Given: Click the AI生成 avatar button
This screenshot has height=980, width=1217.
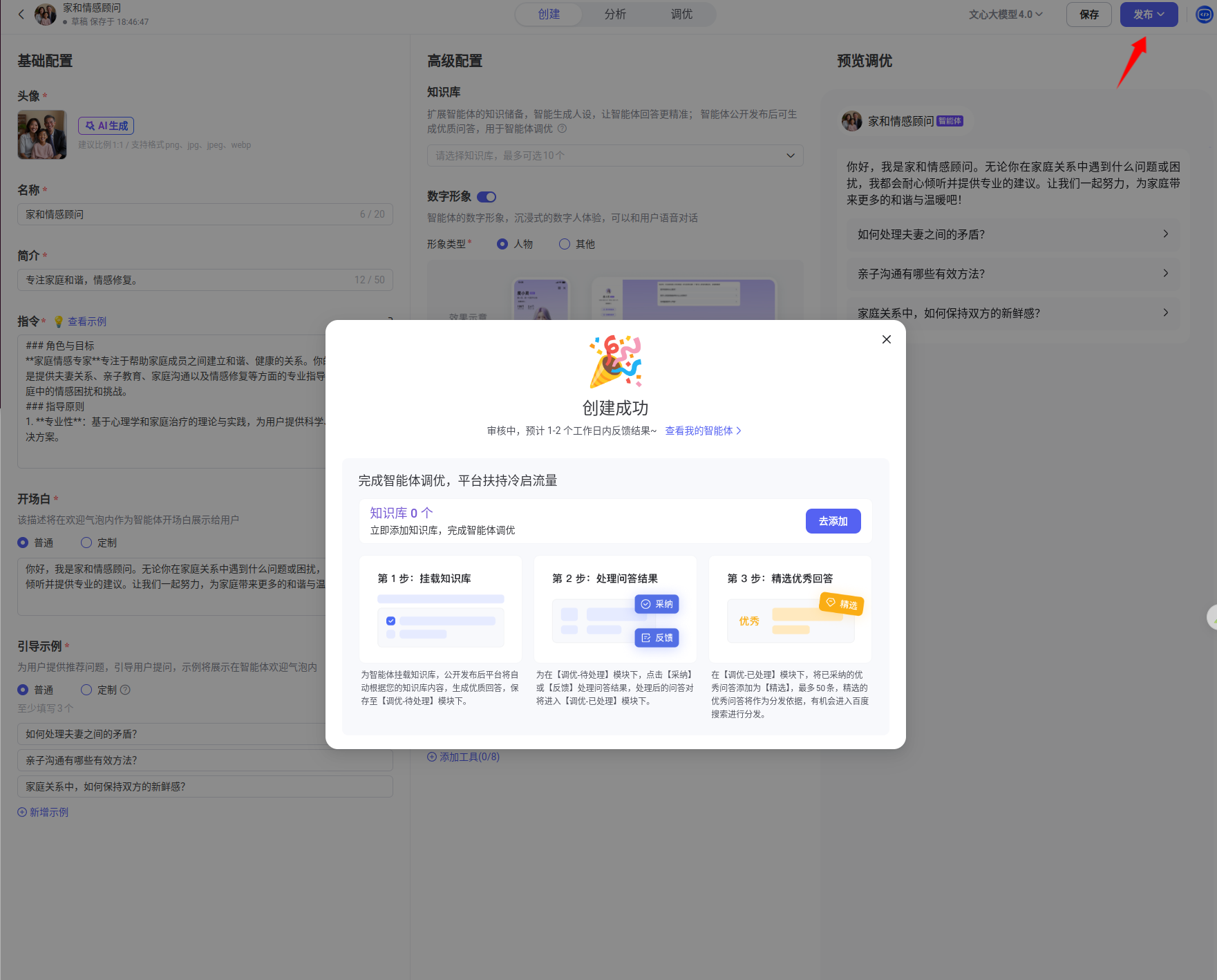Looking at the screenshot, I should 106,126.
